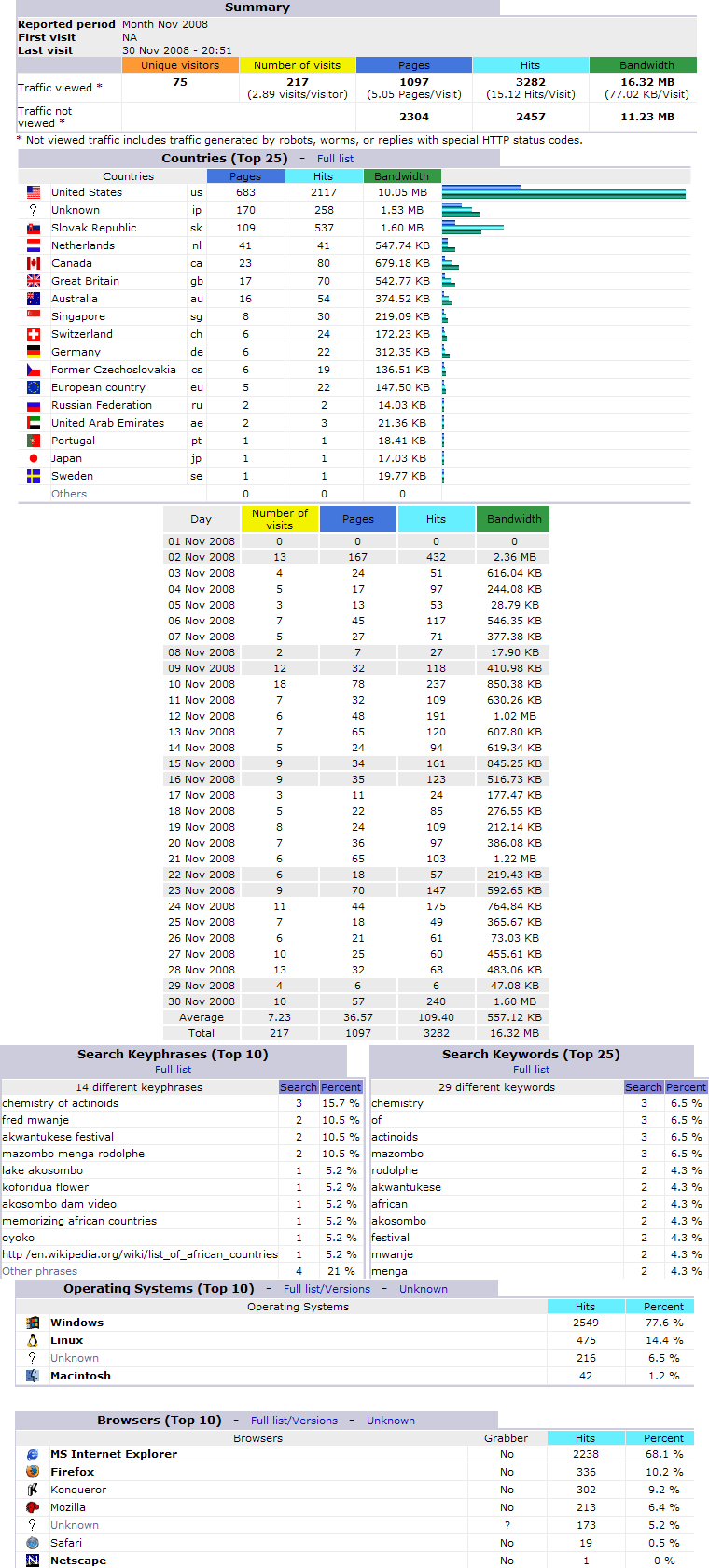Click the 'memorizing african countries' keyphrase
The width and height of the screenshot is (709, 1568).
(79, 1221)
